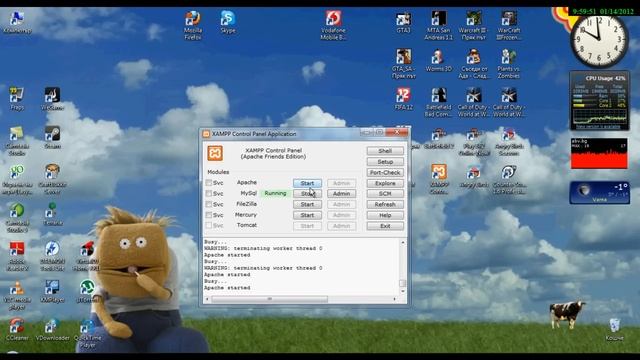
Task: Select the KMPlayer desktop icon
Action: (x=52, y=291)
